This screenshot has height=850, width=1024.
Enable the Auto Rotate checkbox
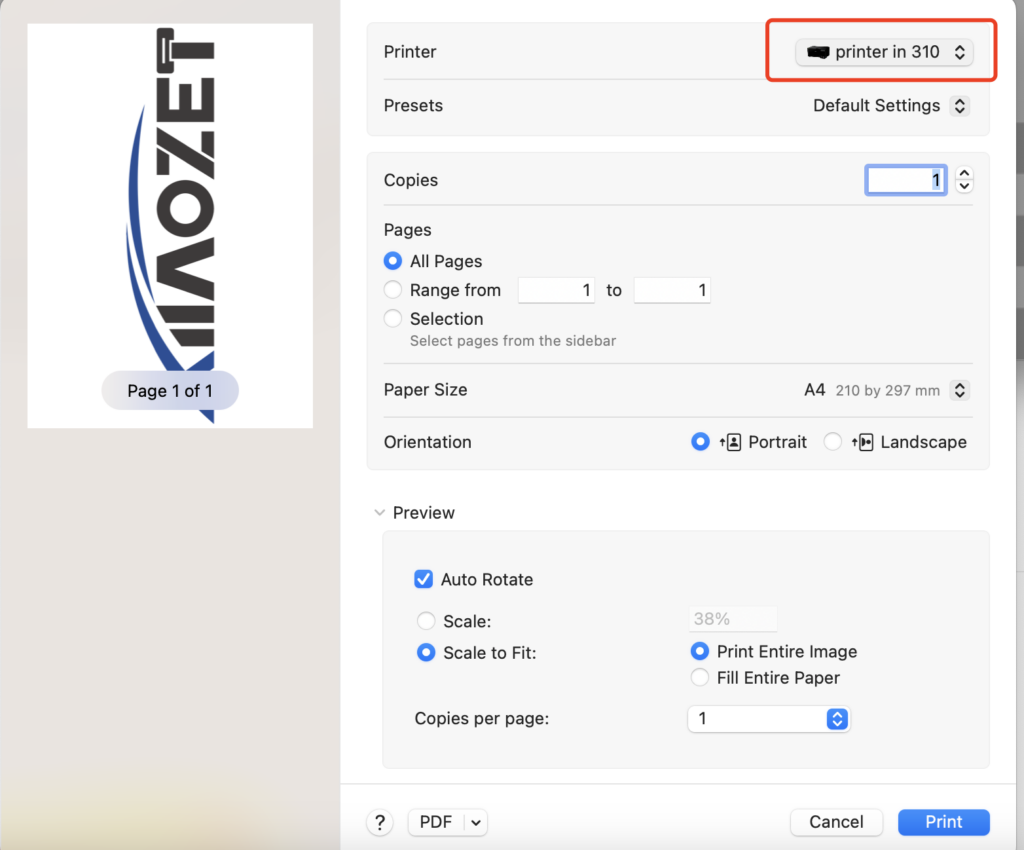pos(424,579)
